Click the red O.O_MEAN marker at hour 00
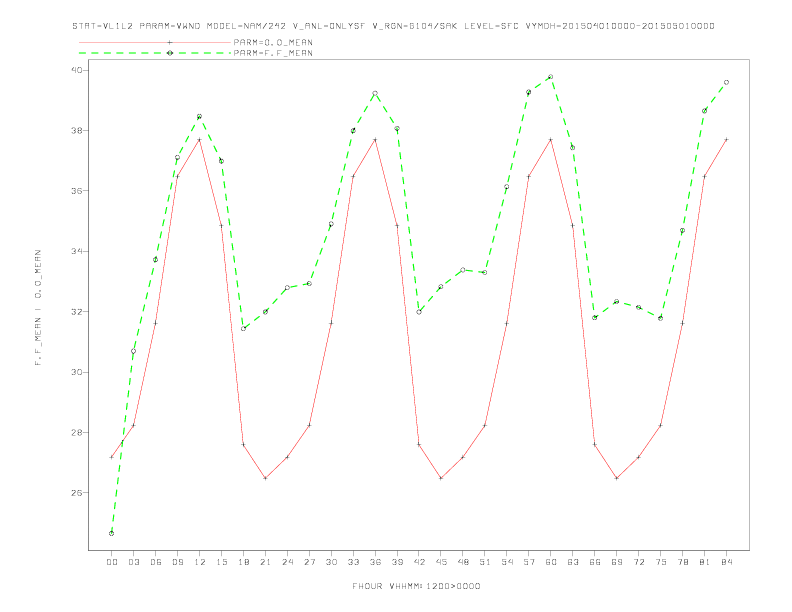 112,457
